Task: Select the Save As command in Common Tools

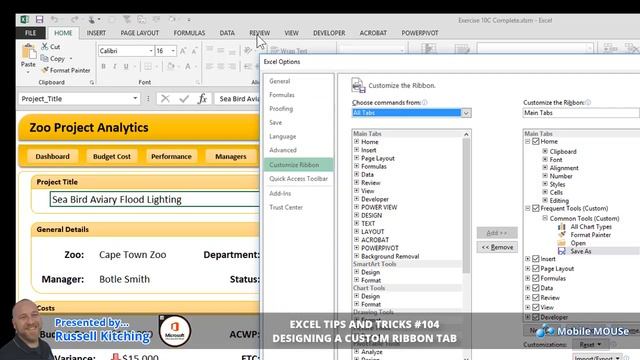Action: click(x=581, y=251)
